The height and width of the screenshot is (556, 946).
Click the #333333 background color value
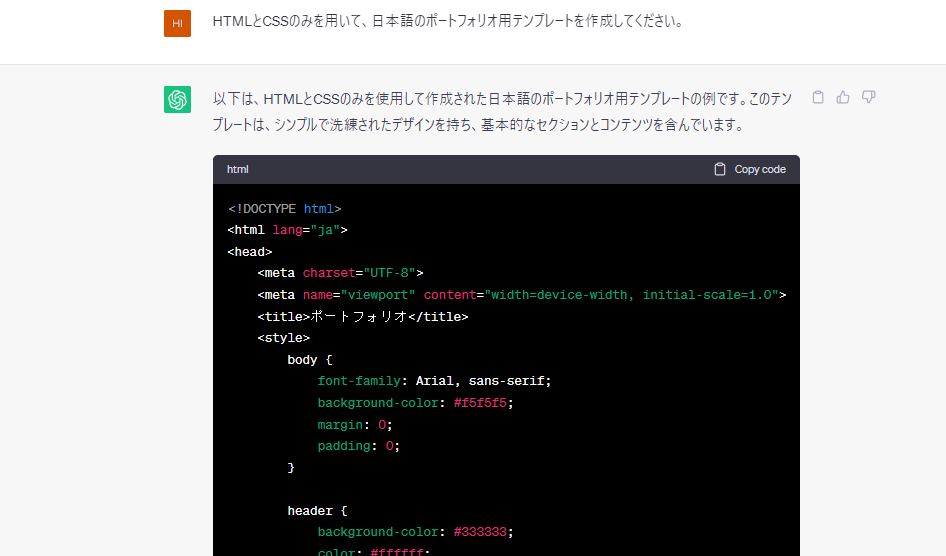click(483, 532)
